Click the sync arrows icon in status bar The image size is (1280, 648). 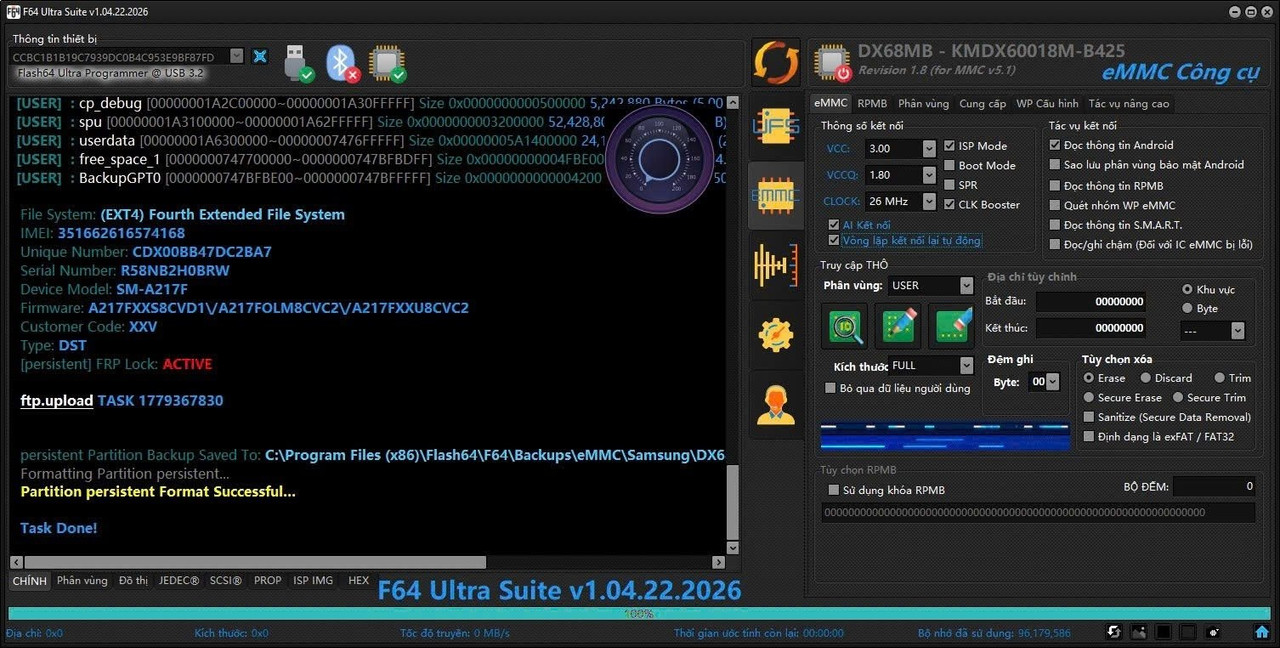pos(1114,632)
